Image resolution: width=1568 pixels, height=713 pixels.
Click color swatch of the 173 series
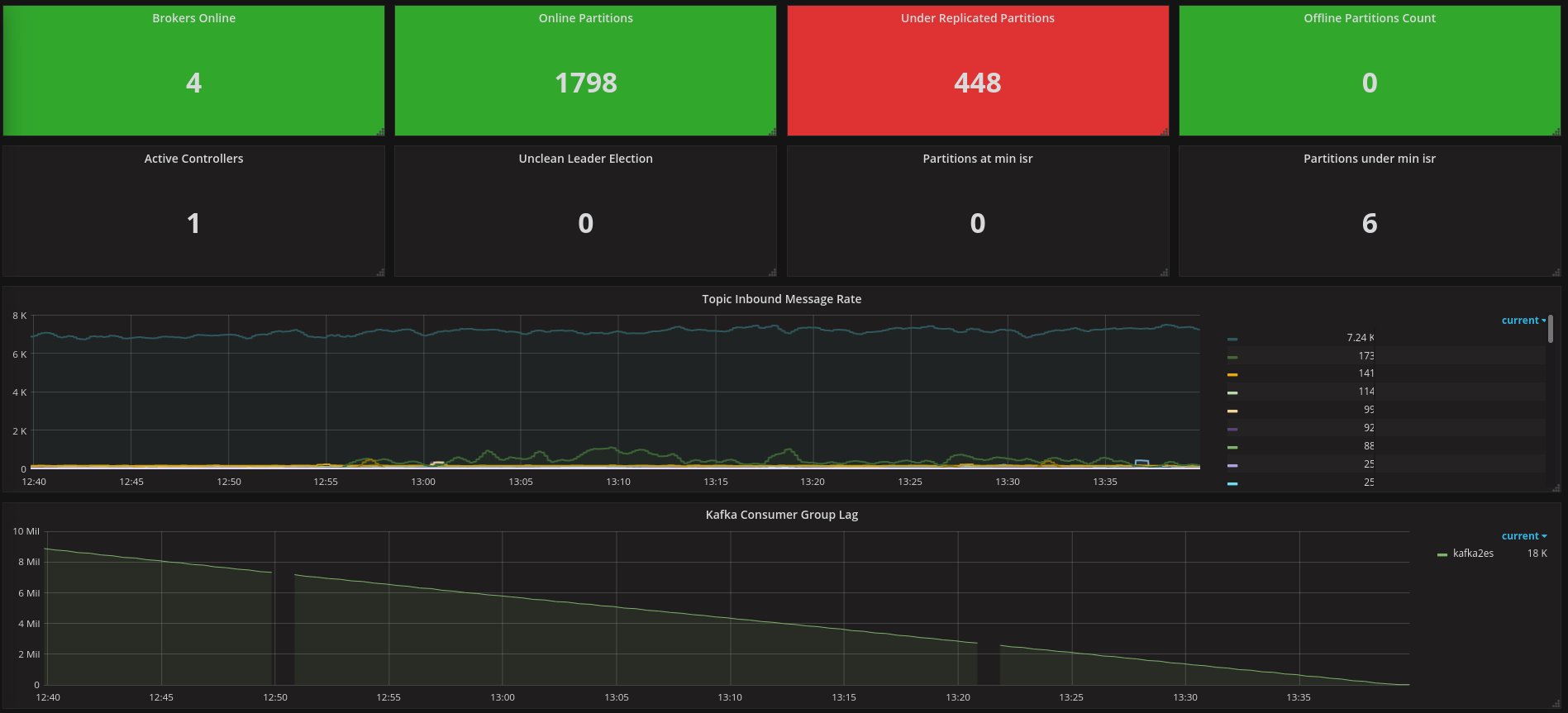[x=1232, y=357]
